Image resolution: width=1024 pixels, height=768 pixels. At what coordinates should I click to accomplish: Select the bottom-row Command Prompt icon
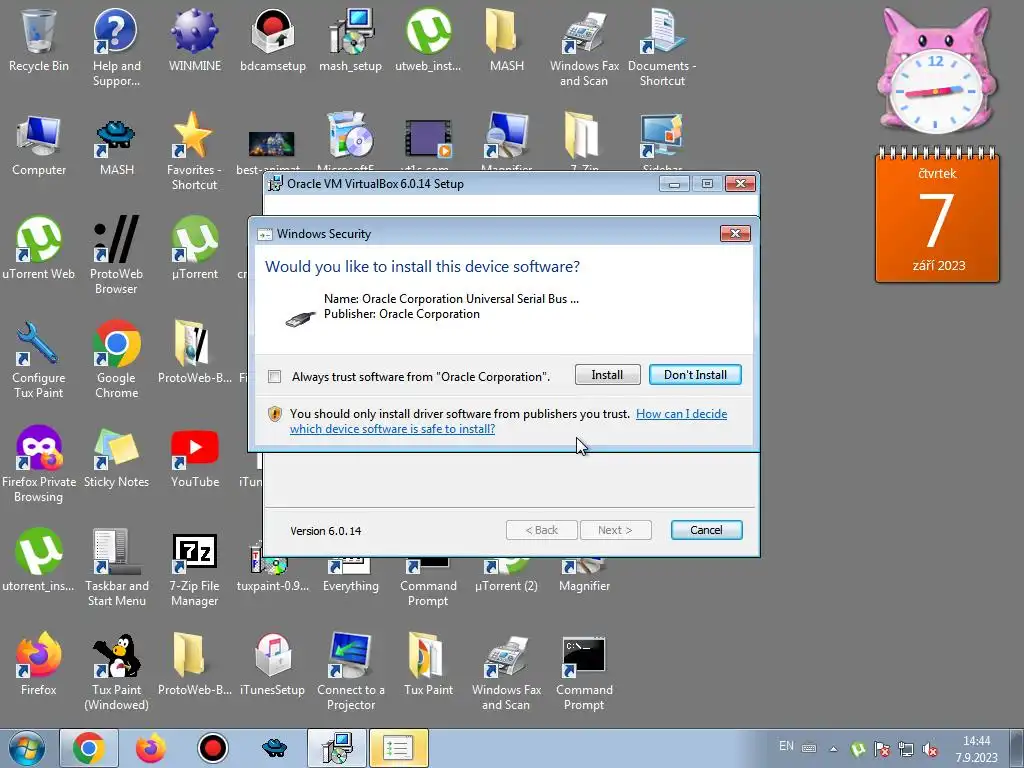pyautogui.click(x=584, y=671)
